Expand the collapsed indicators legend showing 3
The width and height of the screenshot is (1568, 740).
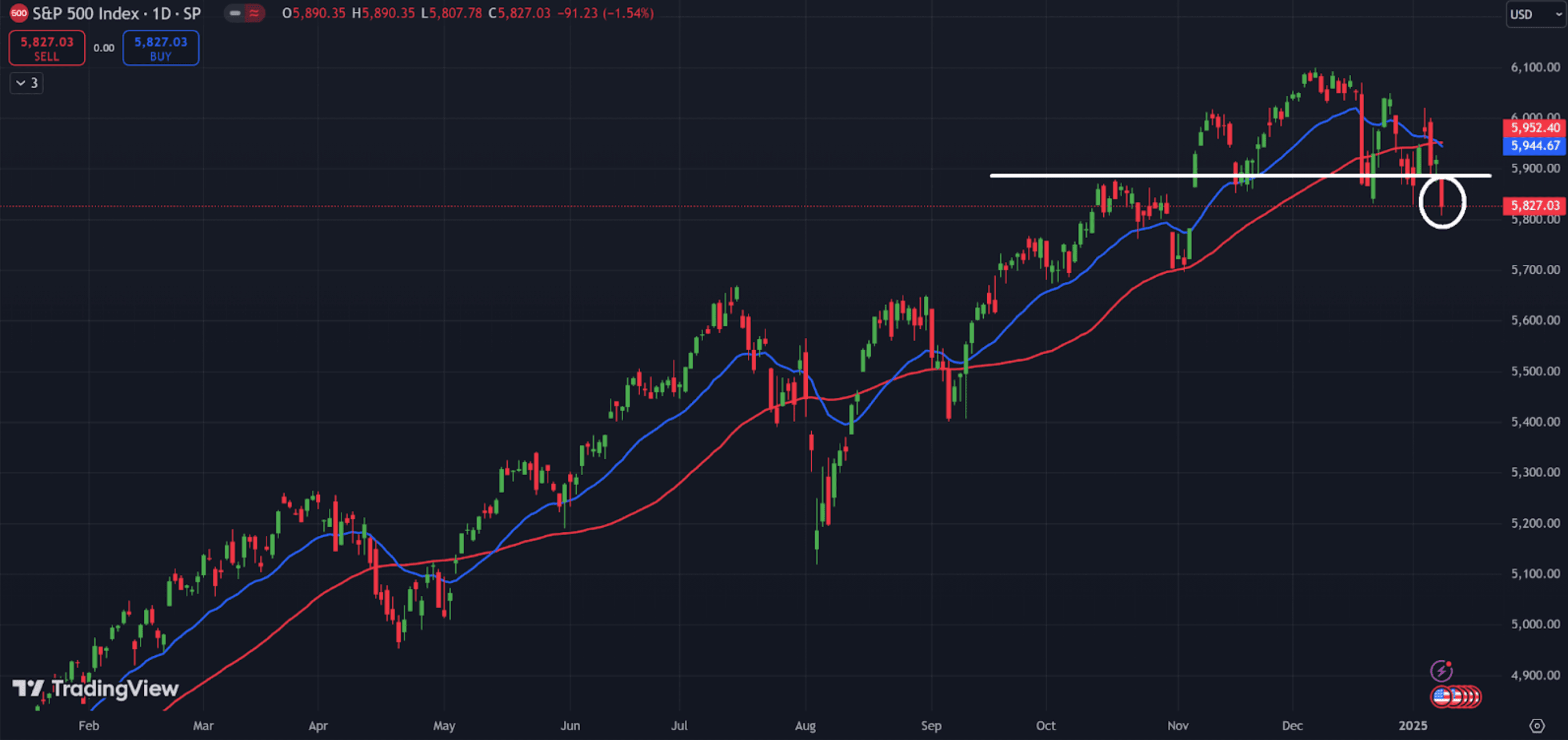[27, 83]
